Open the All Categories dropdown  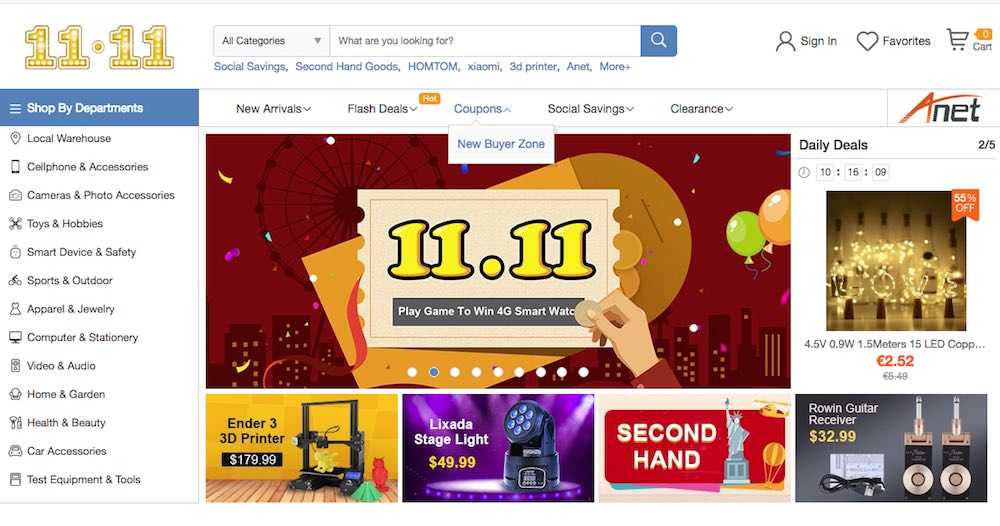pyautogui.click(x=272, y=41)
